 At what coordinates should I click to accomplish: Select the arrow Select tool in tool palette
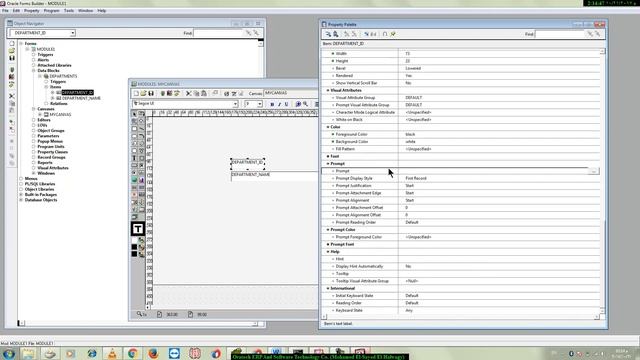point(134,113)
